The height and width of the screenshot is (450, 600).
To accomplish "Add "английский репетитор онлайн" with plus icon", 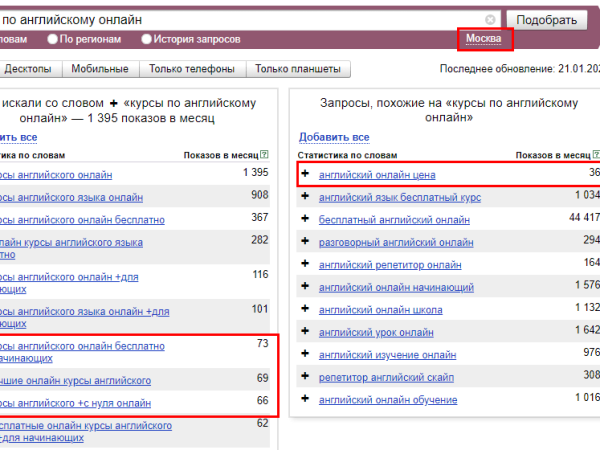I will coord(305,265).
